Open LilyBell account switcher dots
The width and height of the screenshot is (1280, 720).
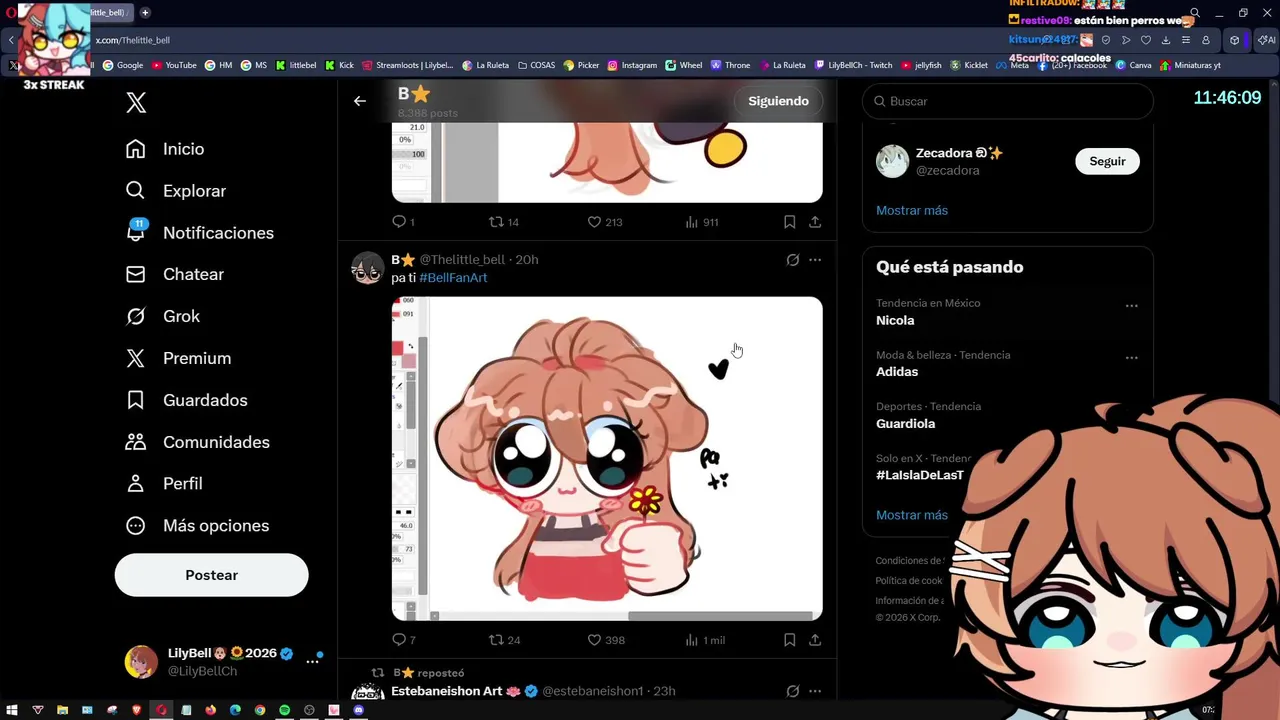tap(313, 661)
